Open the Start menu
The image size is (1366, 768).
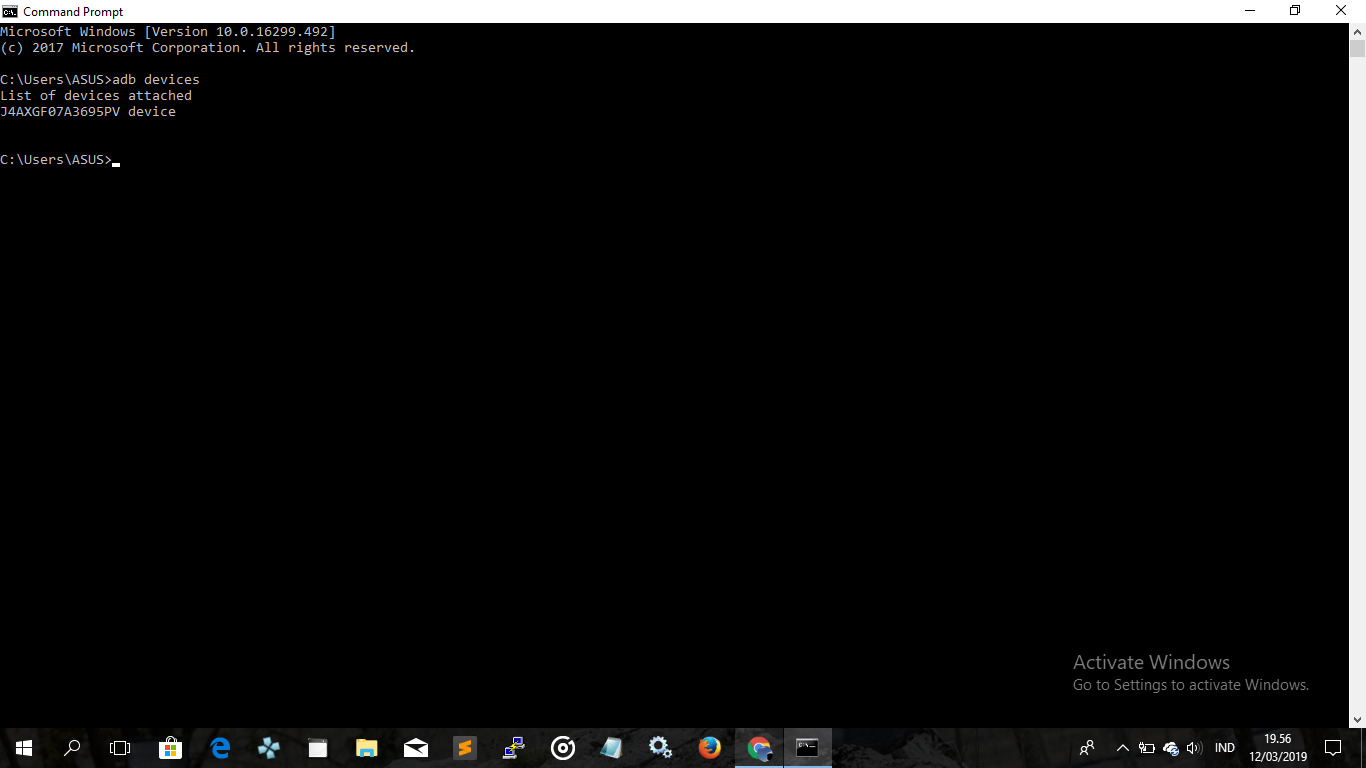pyautogui.click(x=23, y=747)
